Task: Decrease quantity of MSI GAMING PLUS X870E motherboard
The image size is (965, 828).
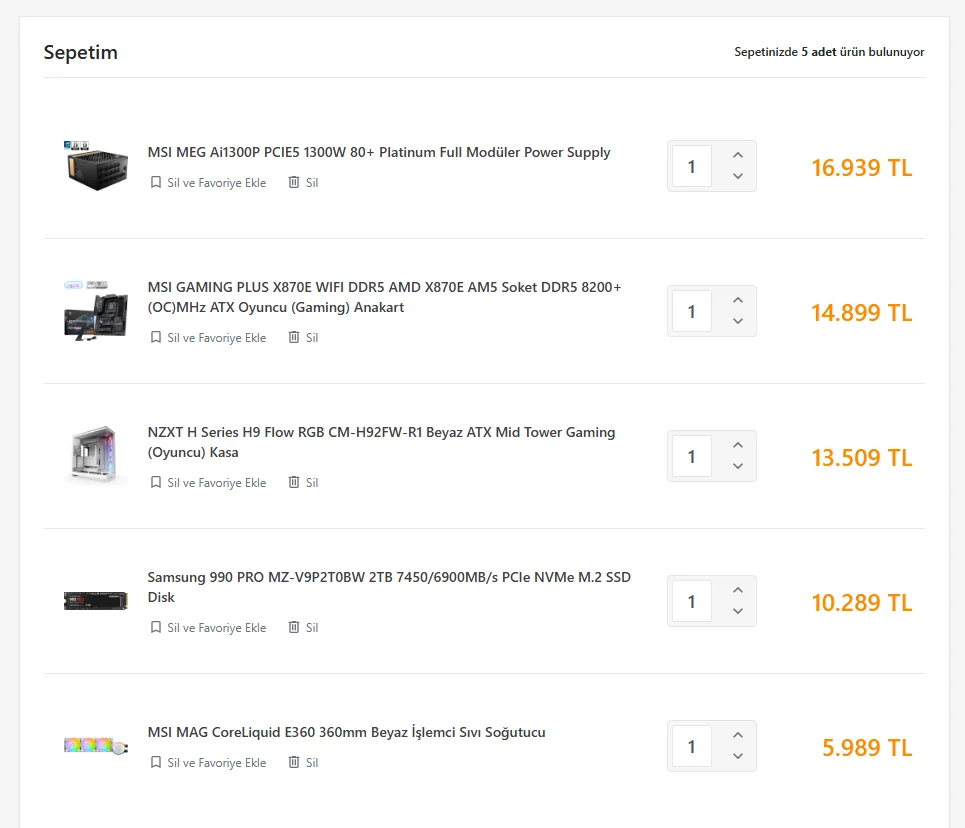Action: (738, 322)
